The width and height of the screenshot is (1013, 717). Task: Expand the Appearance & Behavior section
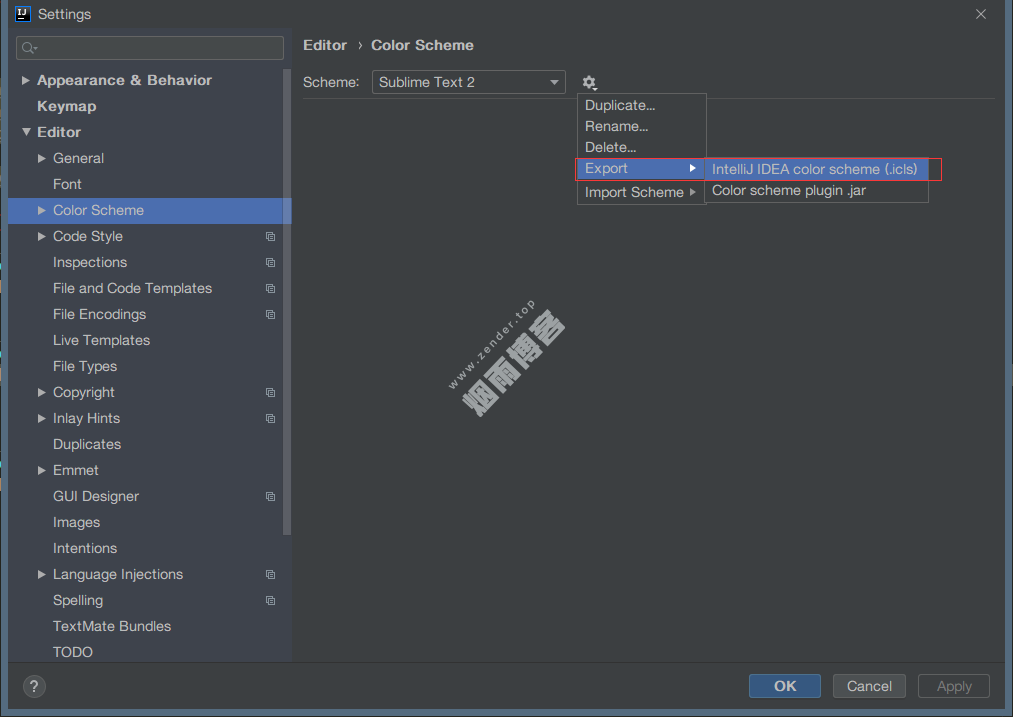coord(26,80)
